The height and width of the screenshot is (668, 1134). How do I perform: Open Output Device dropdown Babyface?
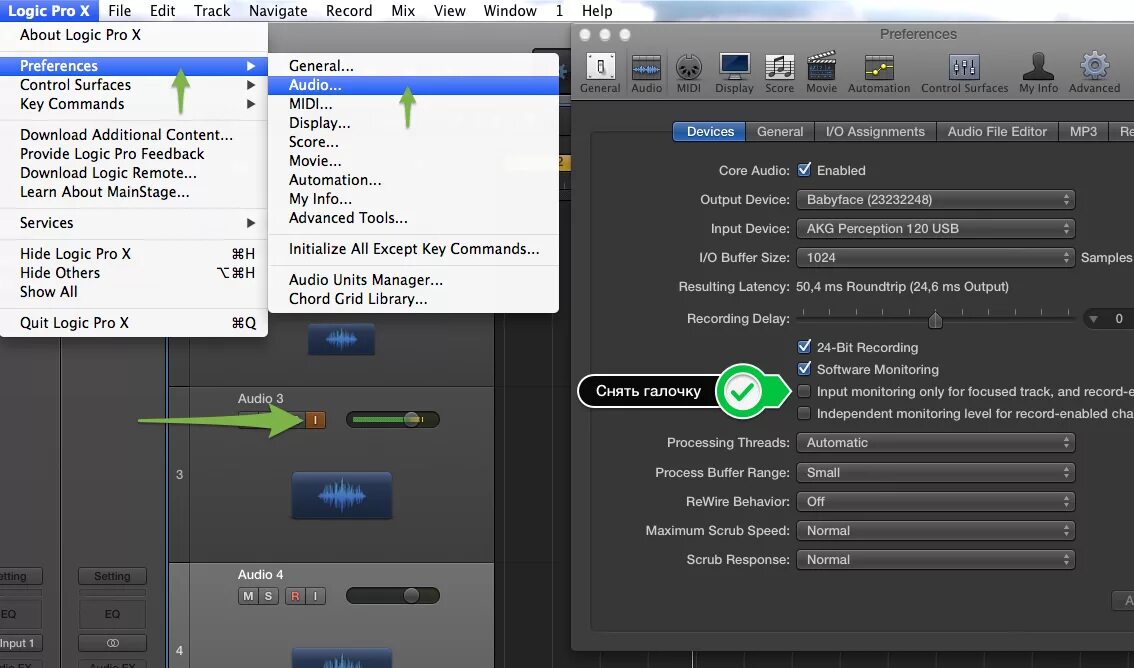click(936, 200)
